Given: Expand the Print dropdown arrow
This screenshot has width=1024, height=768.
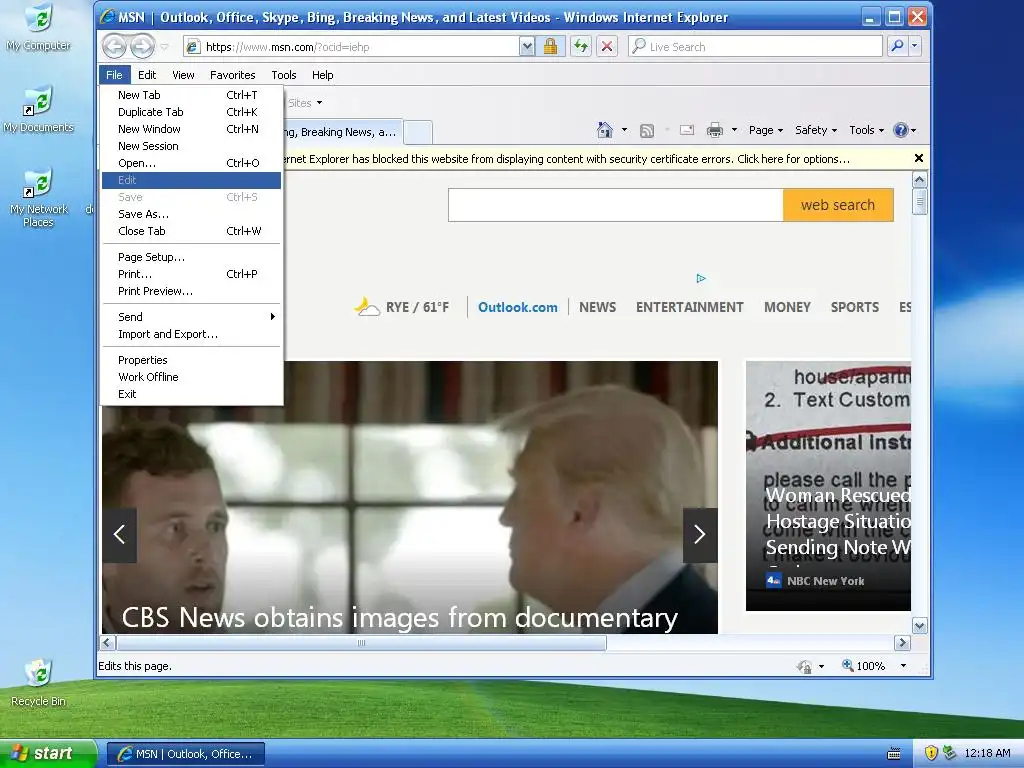Looking at the screenshot, I should click(x=734, y=130).
